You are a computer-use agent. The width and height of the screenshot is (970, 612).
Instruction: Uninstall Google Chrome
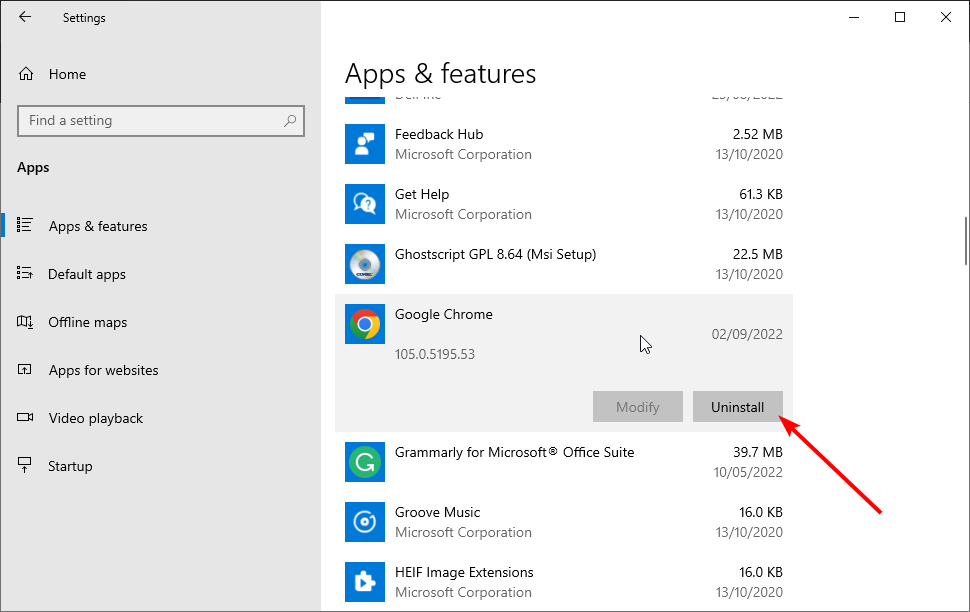pyautogui.click(x=737, y=407)
